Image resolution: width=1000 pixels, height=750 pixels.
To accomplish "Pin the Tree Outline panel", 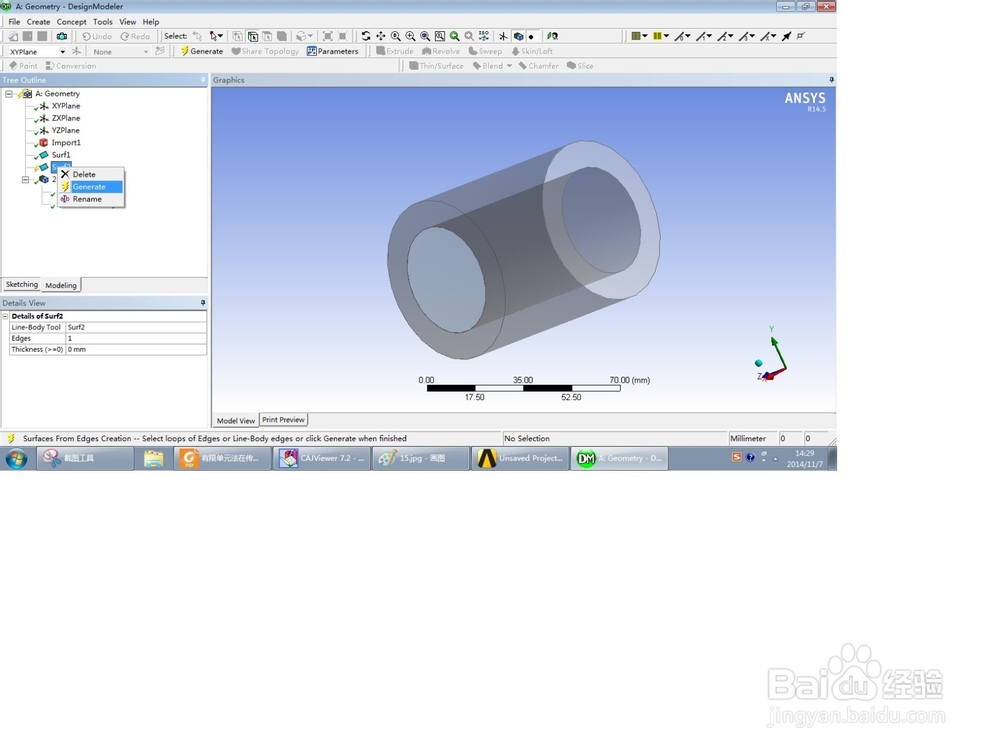I will 203,80.
